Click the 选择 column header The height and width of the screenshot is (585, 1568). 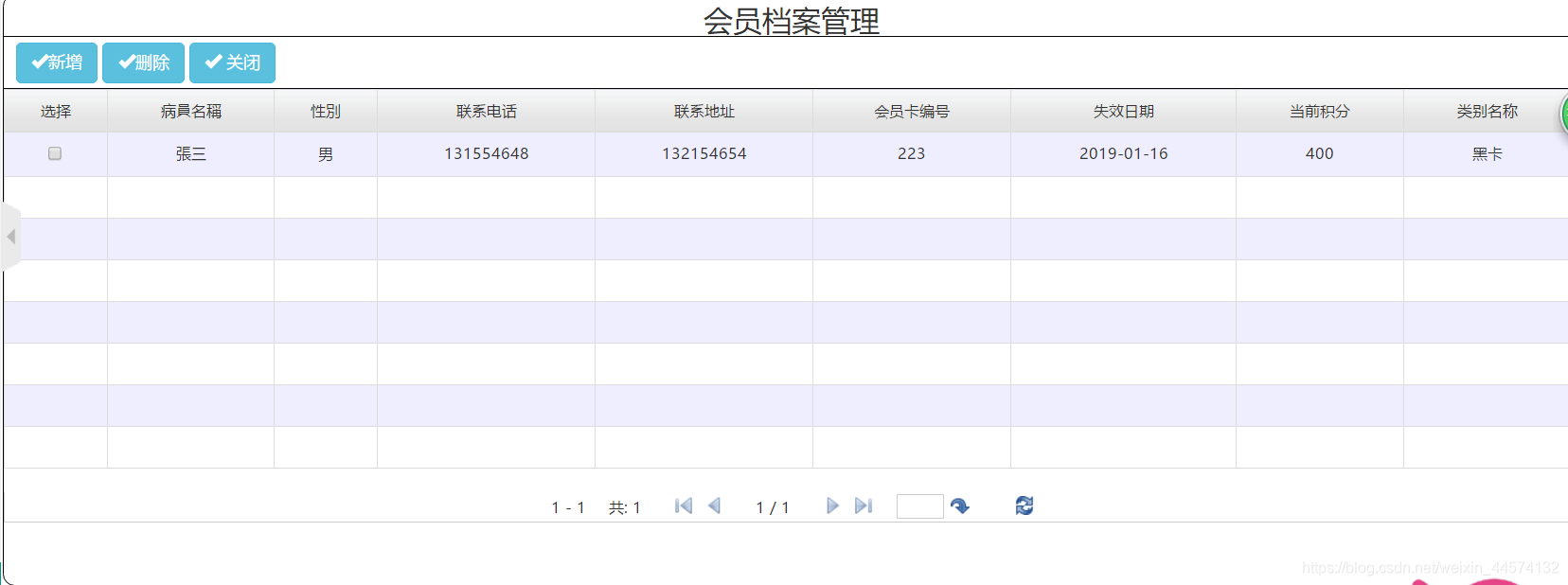click(56, 112)
